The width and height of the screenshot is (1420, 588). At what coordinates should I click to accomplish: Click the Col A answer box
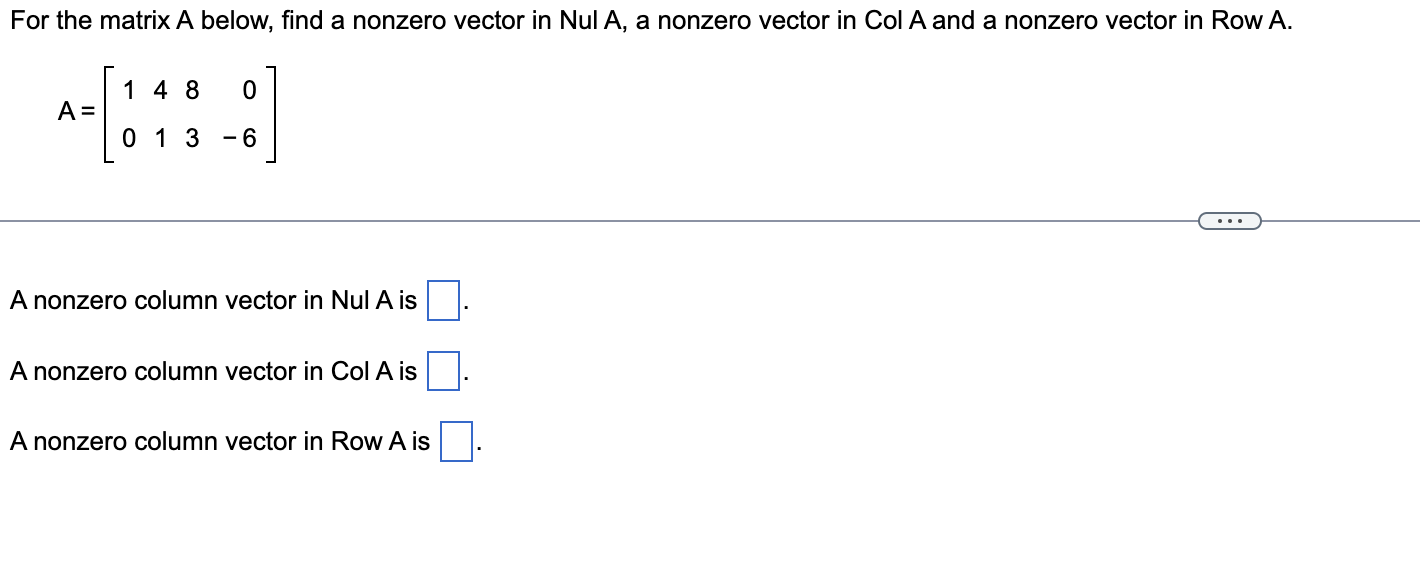click(441, 370)
